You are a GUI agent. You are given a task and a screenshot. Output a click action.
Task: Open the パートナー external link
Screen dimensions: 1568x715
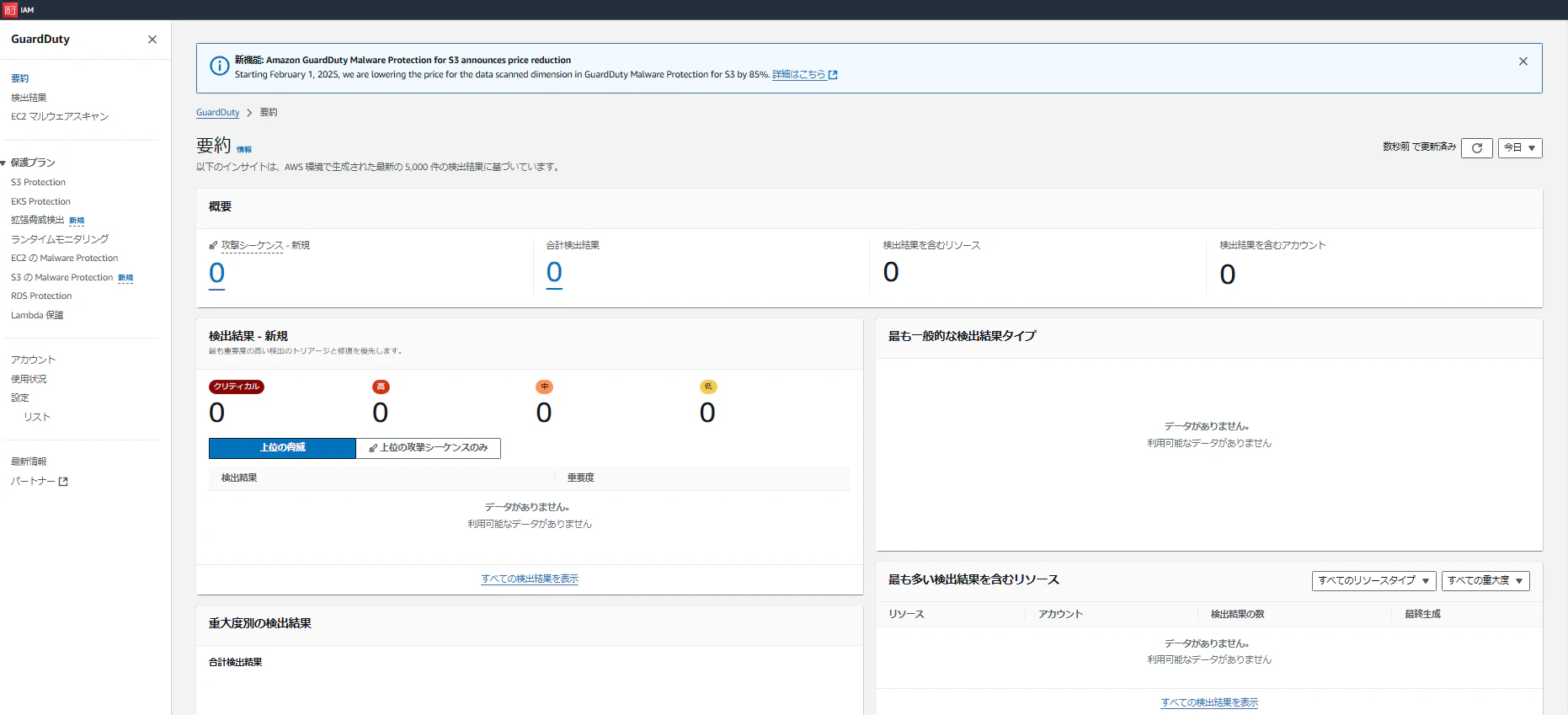pyautogui.click(x=39, y=481)
